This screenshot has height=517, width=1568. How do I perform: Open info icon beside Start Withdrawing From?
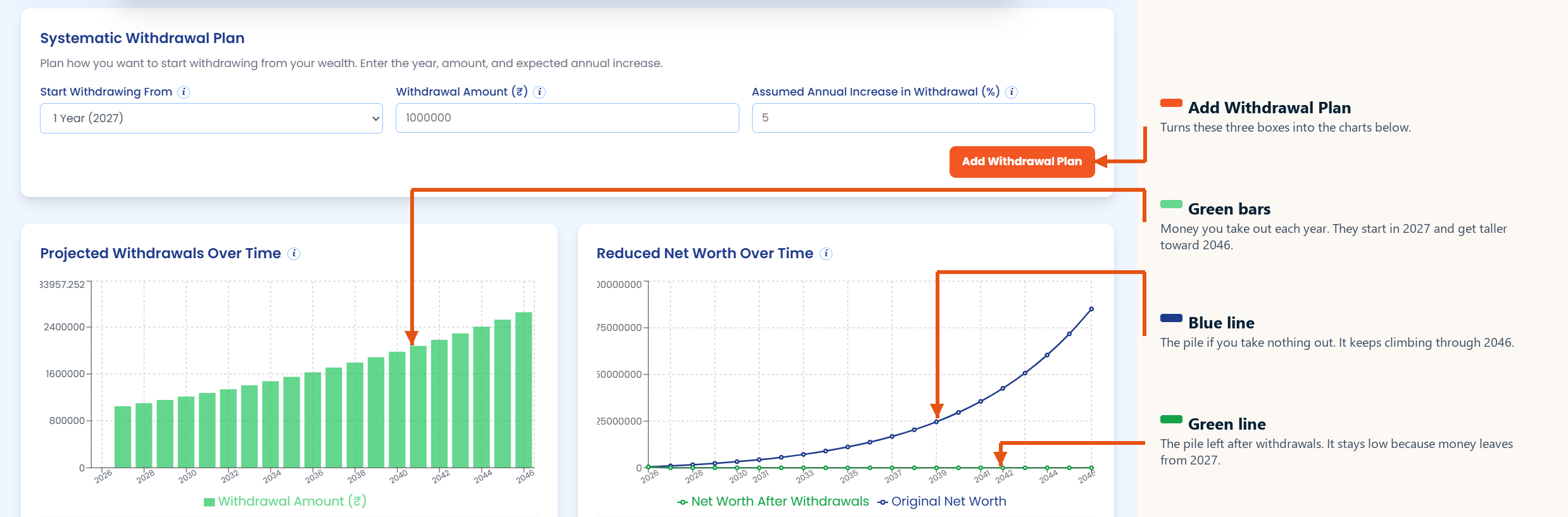pos(184,92)
